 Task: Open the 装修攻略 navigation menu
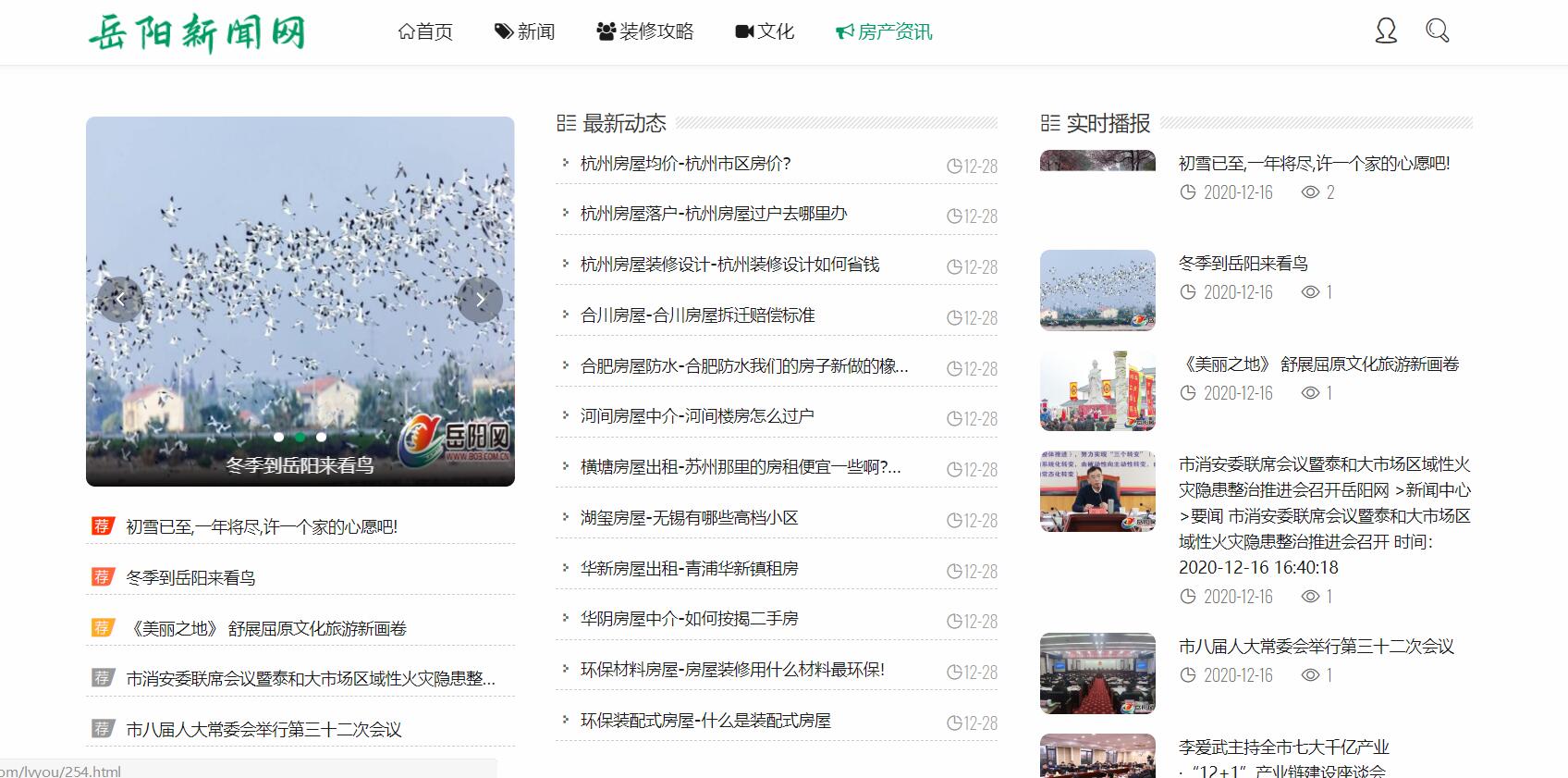[645, 32]
